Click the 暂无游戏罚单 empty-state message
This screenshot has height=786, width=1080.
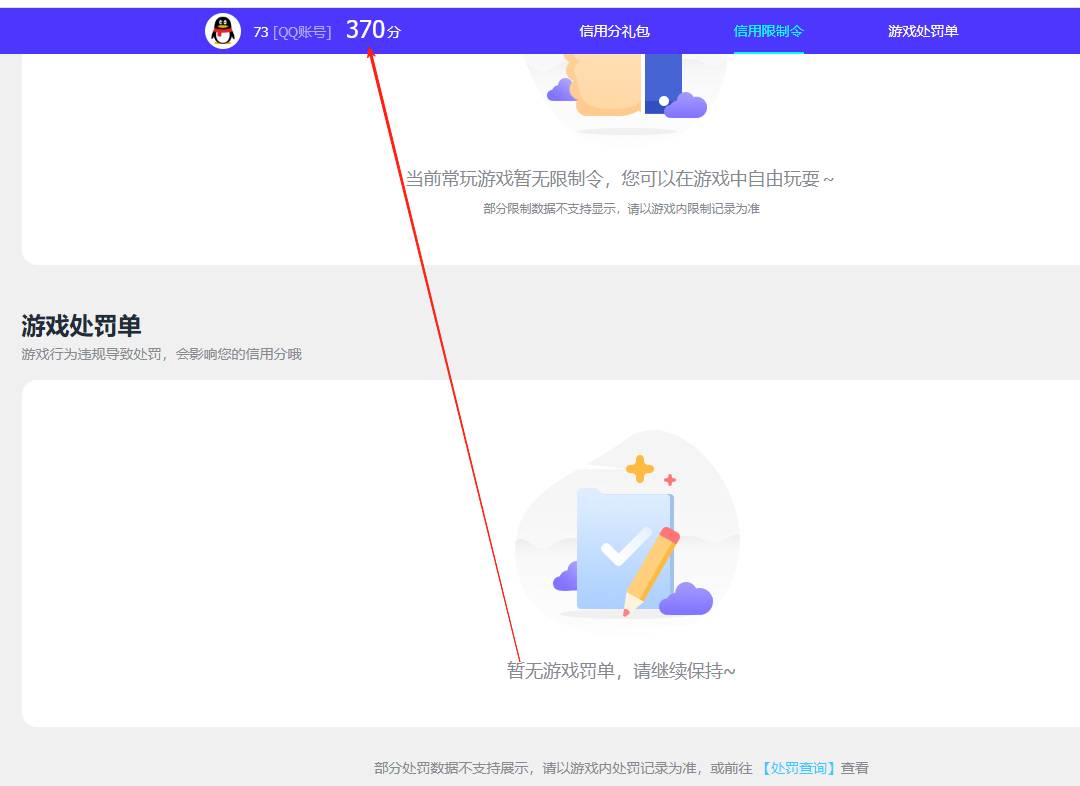point(620,670)
